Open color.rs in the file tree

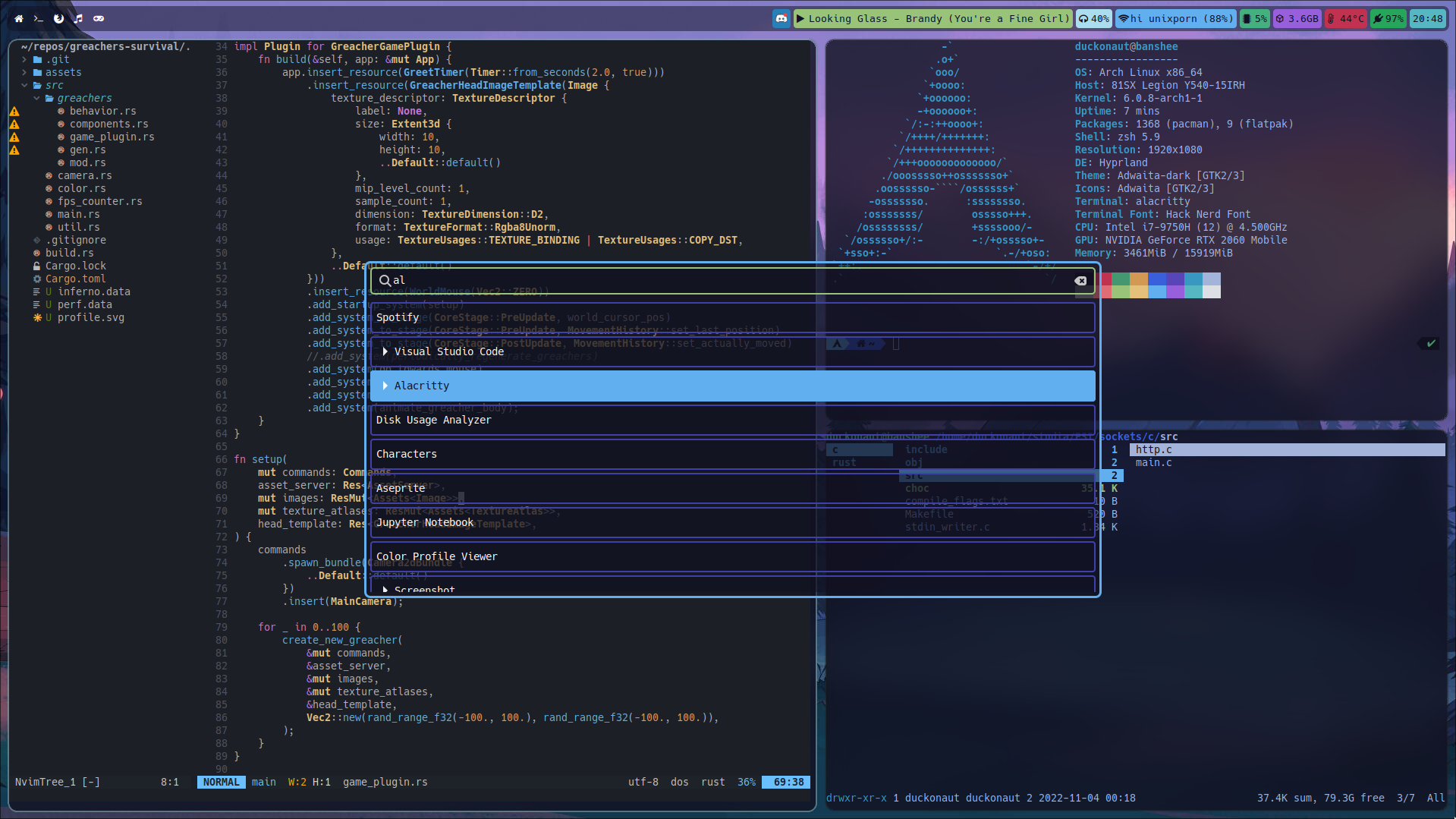point(82,188)
